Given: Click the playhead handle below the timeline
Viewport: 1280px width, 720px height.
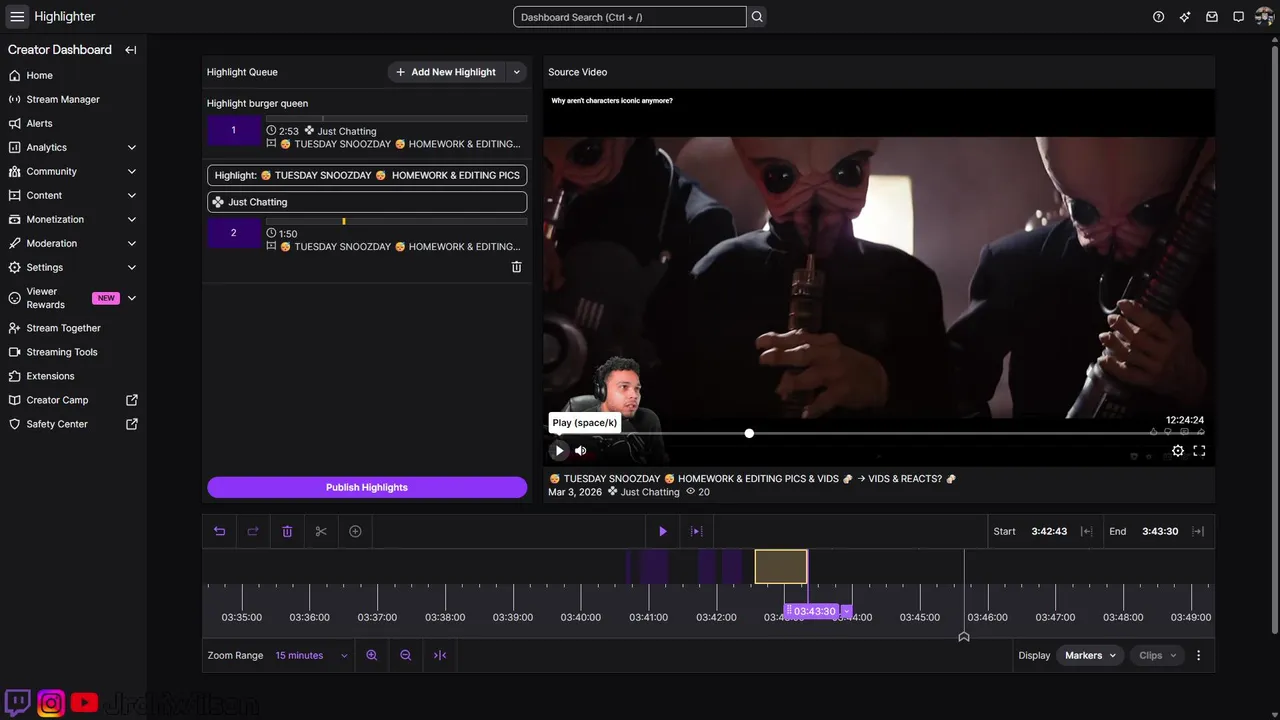Looking at the screenshot, I should click(964, 636).
